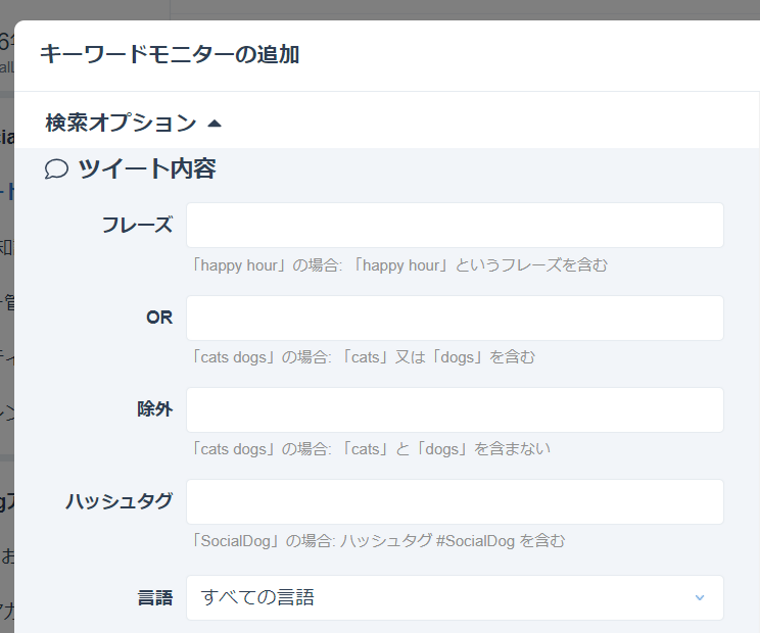Select the 除外 exclusion input field
This screenshot has width=760, height=633.
(x=454, y=410)
